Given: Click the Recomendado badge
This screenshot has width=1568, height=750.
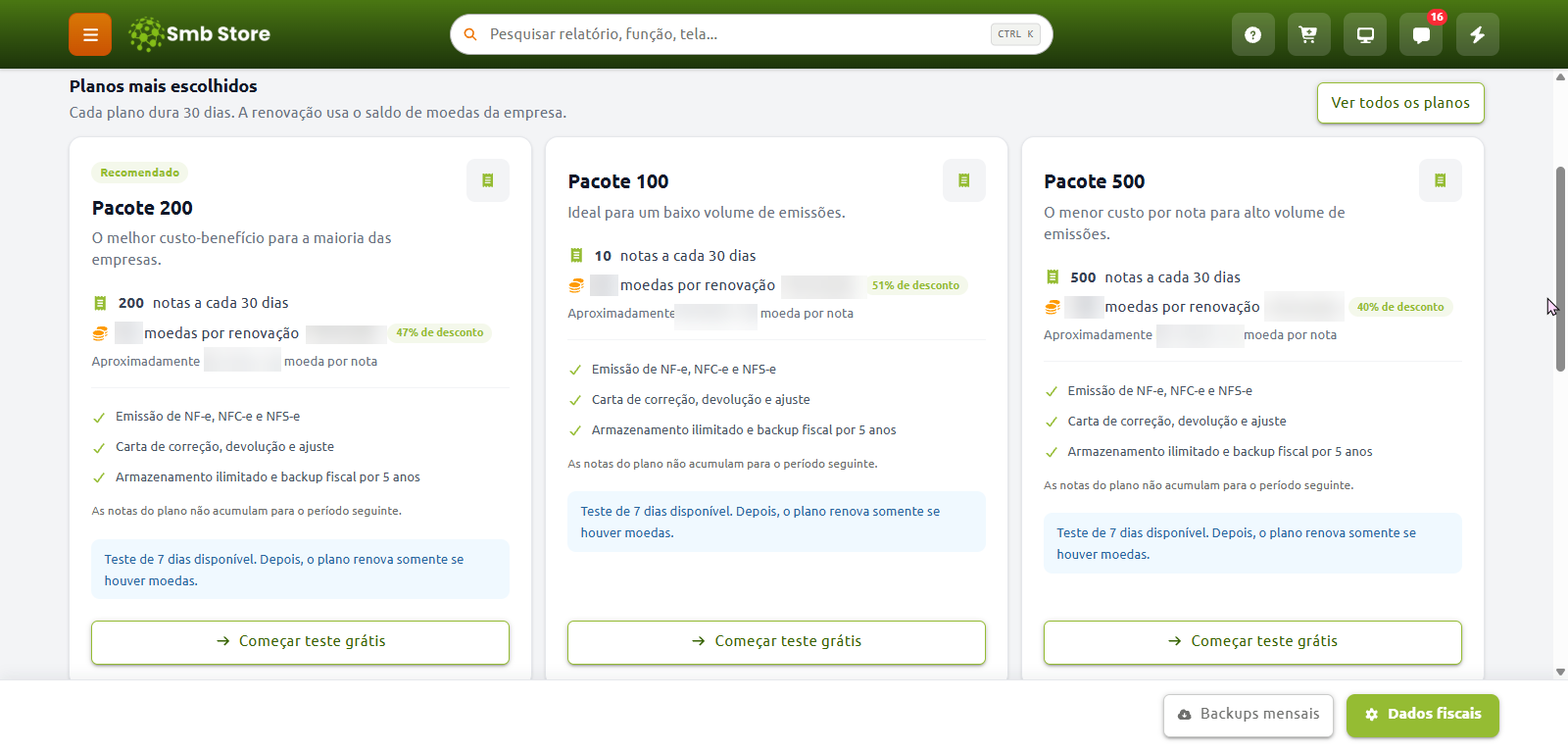Looking at the screenshot, I should (140, 173).
